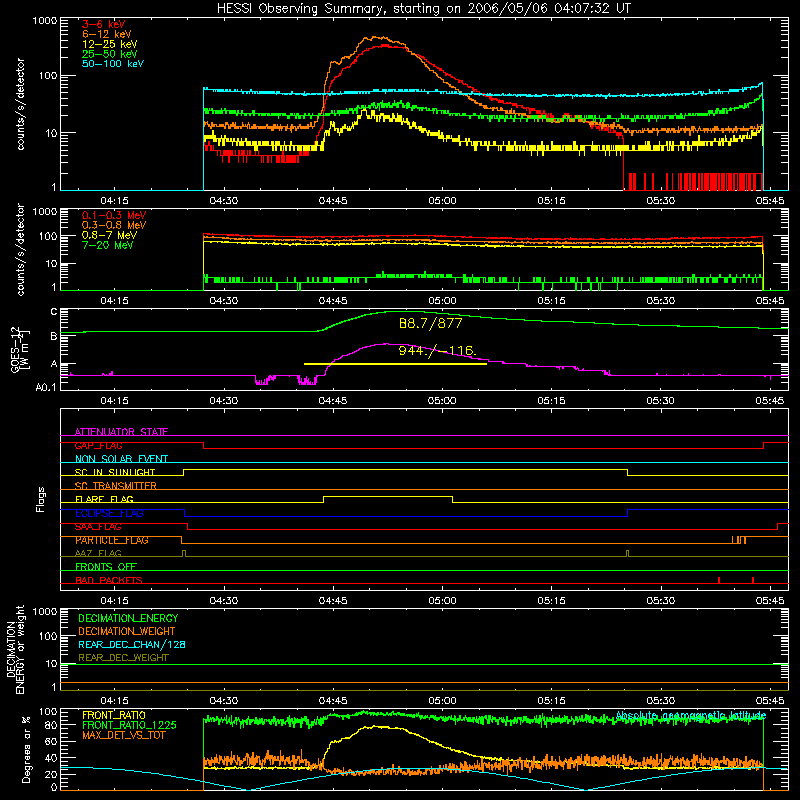Select the 0.3-0.8 MeV legend entry
Viewport: 800px width, 800px height.
click(114, 226)
